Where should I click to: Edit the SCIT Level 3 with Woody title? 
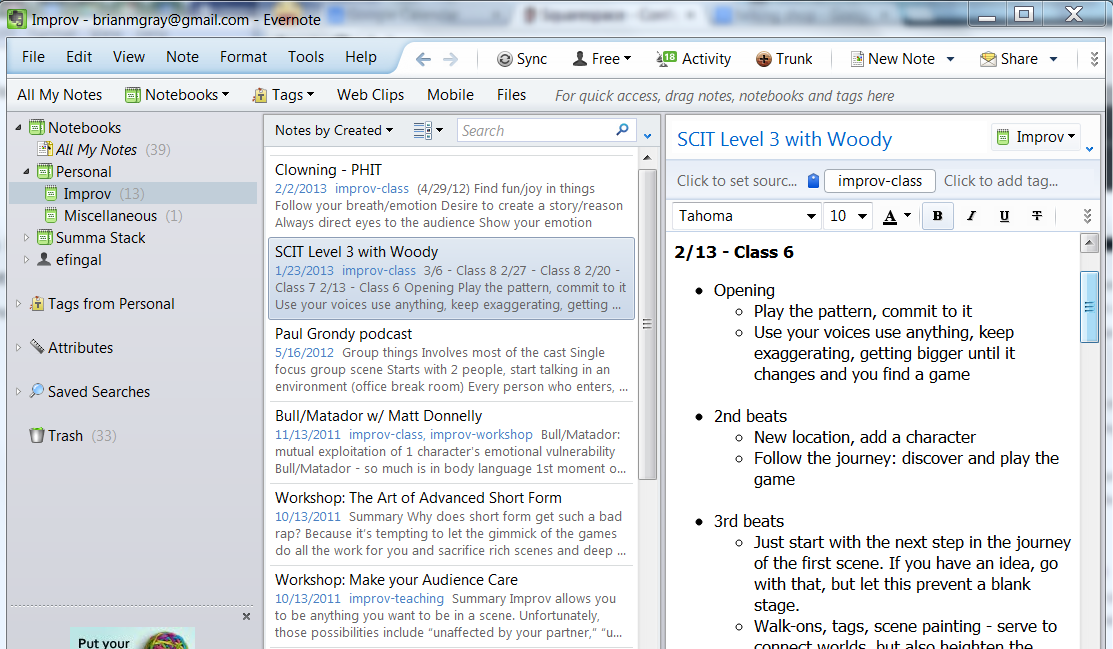tap(784, 139)
